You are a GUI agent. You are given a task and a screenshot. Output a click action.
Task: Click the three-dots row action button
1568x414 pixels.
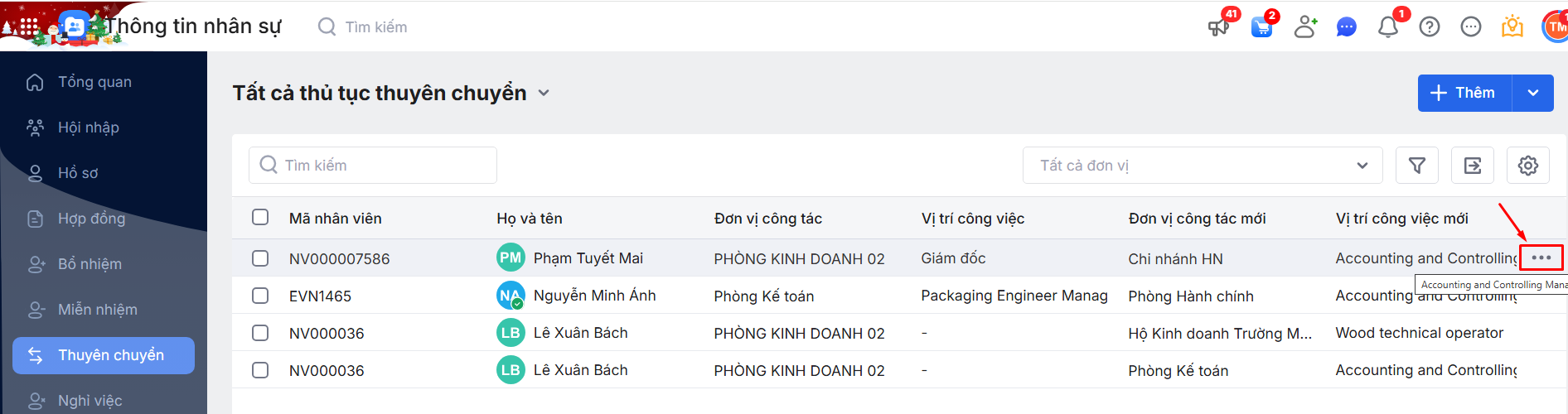[x=1541, y=258]
